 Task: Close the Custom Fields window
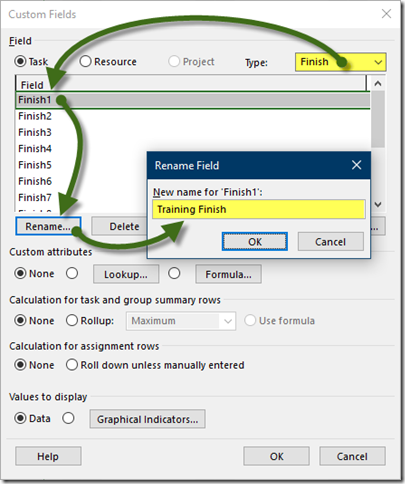click(386, 14)
